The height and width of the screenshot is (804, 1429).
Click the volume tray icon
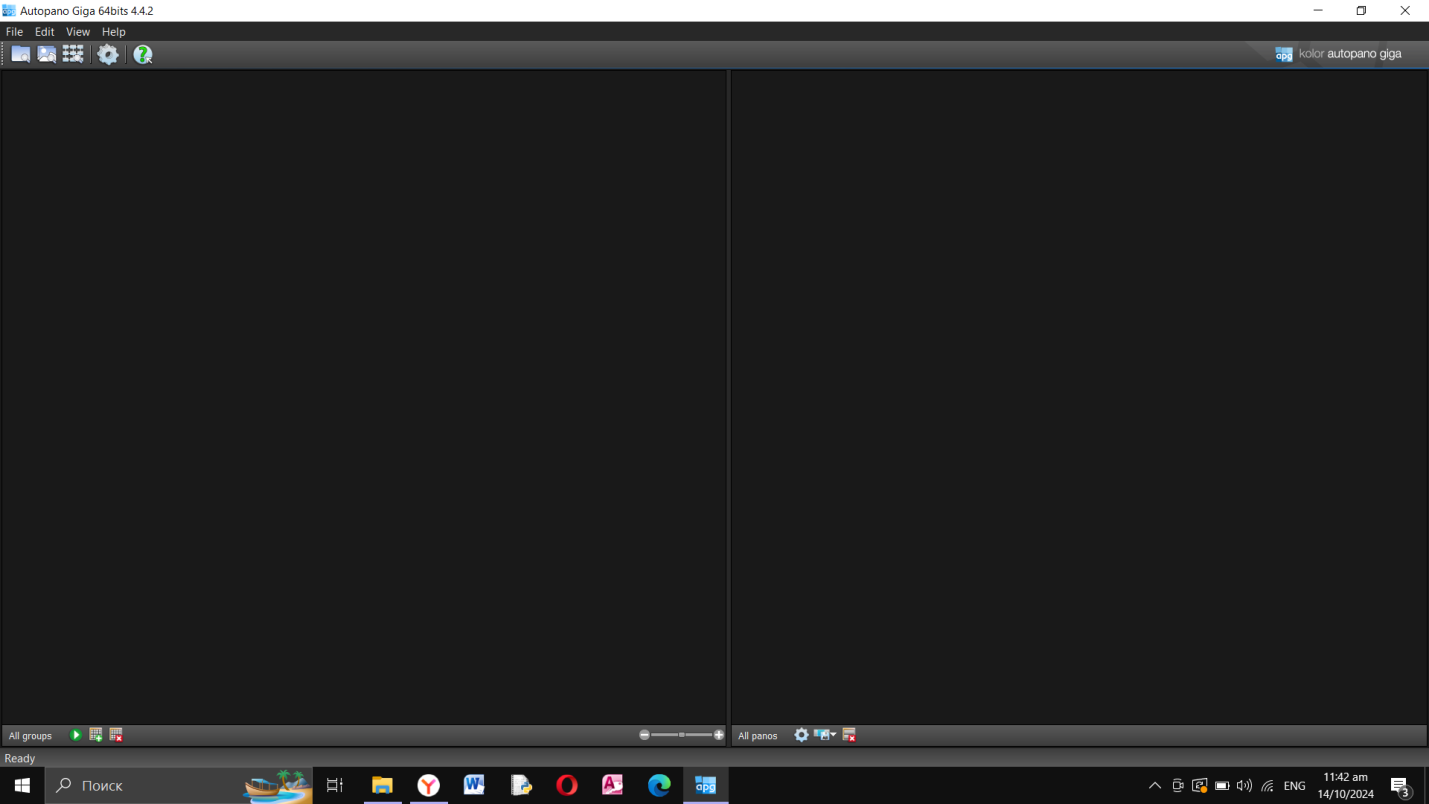pyautogui.click(x=1244, y=786)
